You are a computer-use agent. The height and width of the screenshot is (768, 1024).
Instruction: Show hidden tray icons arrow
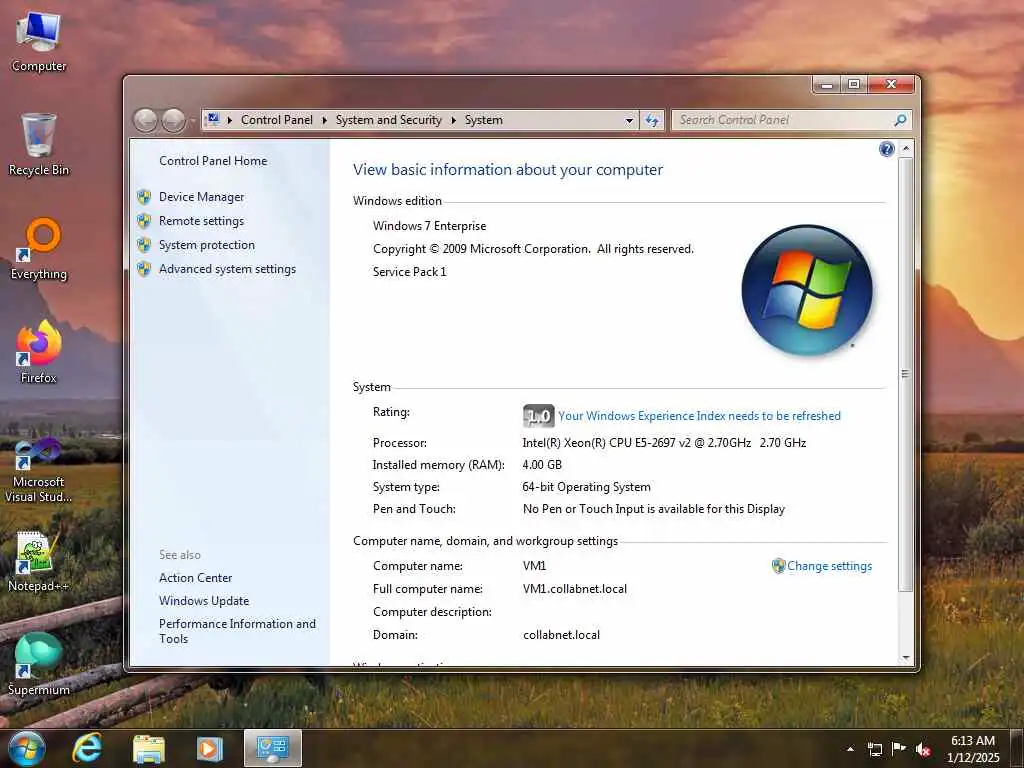coord(850,749)
